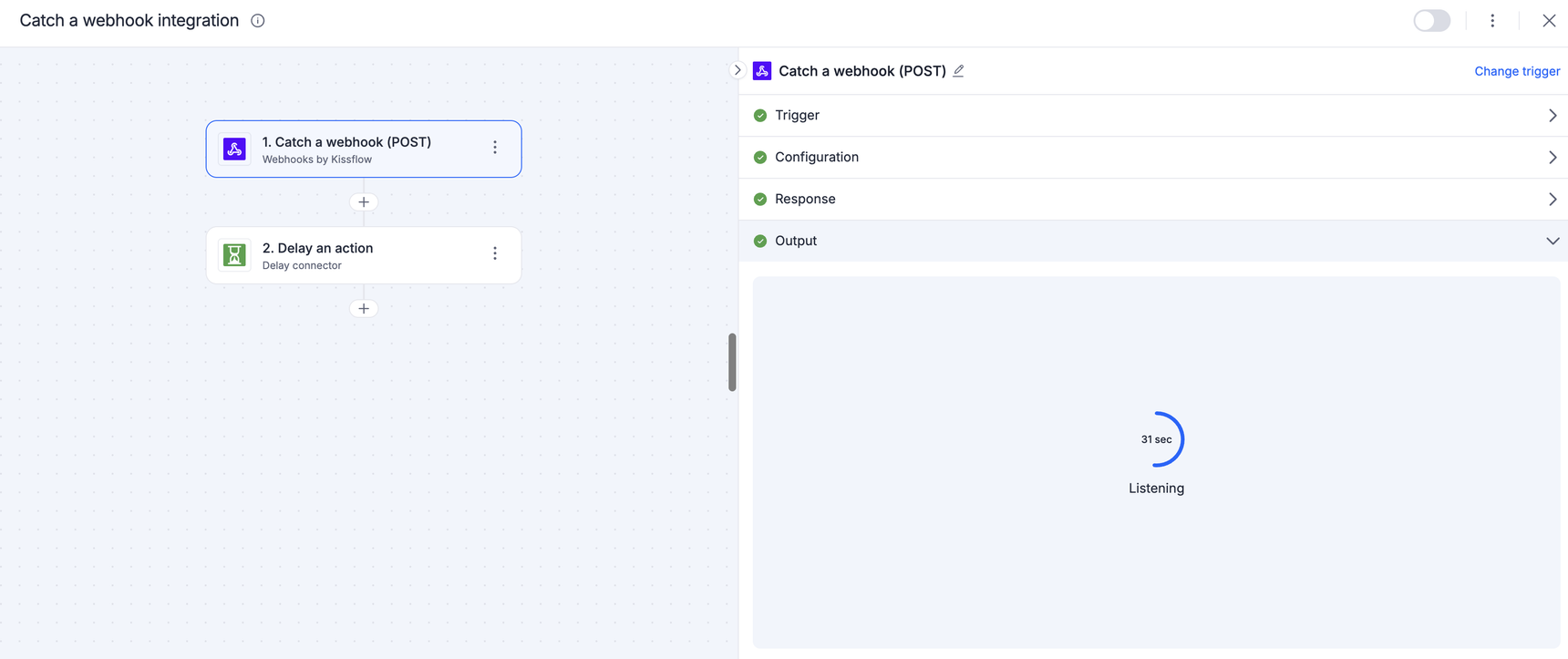Expand the Configuration section chevron

tap(1553, 158)
